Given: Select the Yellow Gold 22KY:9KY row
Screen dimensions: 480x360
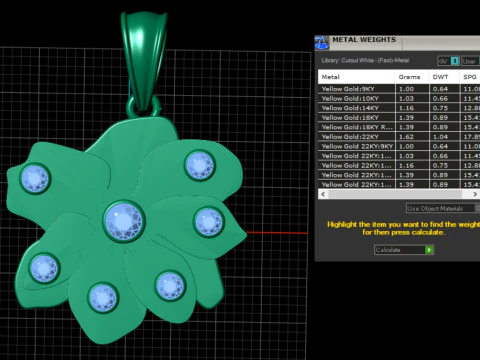Looking at the screenshot, I should pyautogui.click(x=399, y=146).
